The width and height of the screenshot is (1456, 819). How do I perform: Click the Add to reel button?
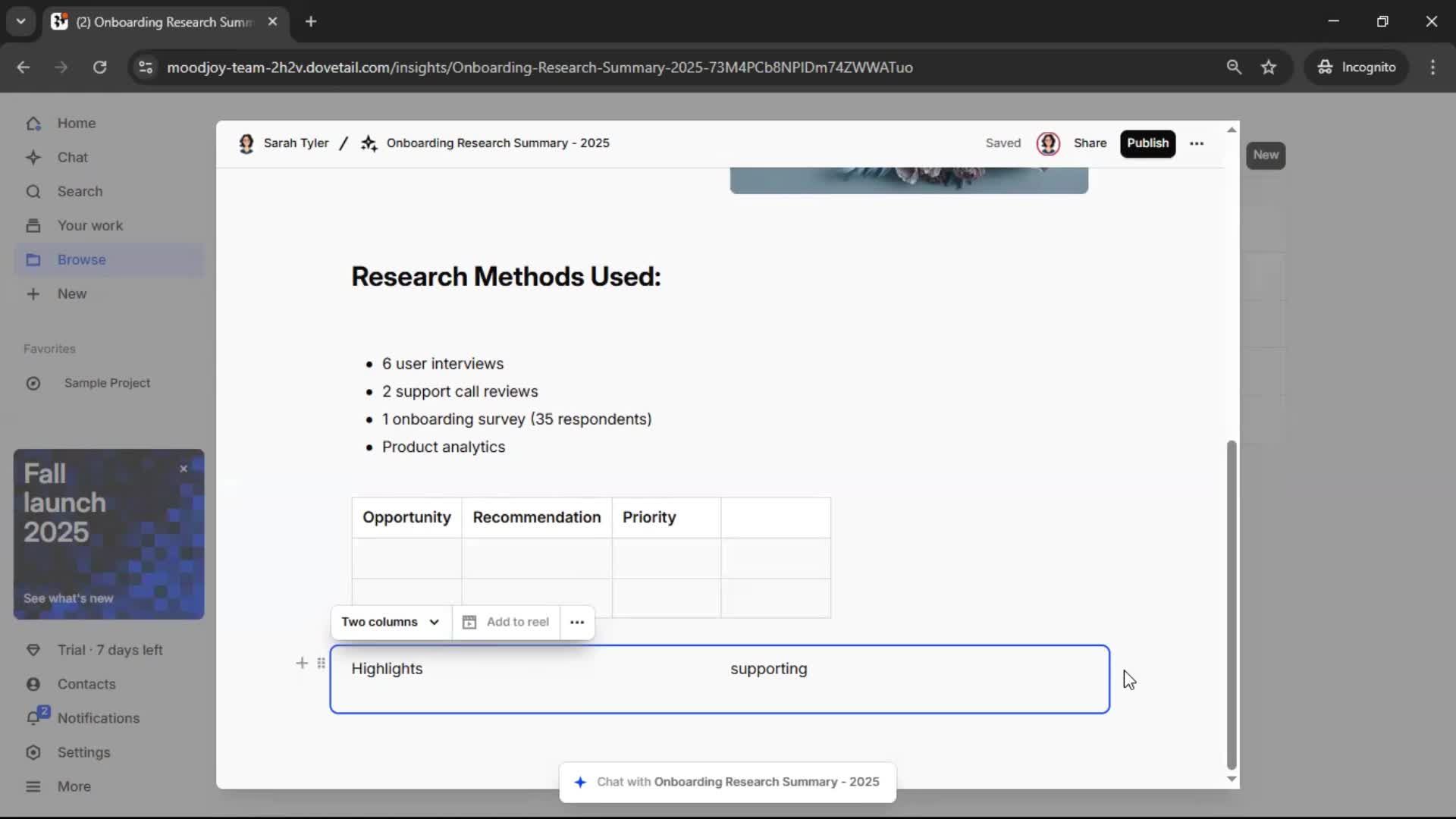click(506, 622)
